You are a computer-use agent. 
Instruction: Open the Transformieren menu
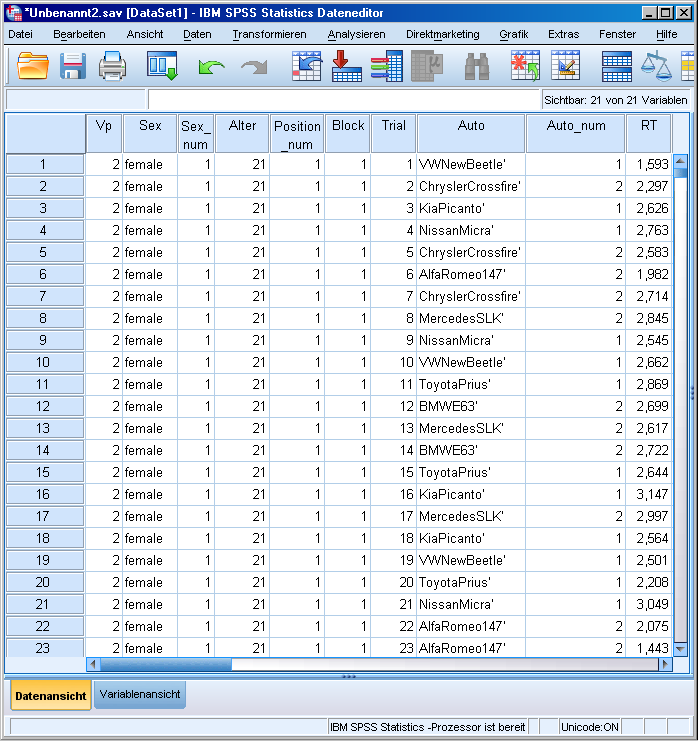click(269, 34)
